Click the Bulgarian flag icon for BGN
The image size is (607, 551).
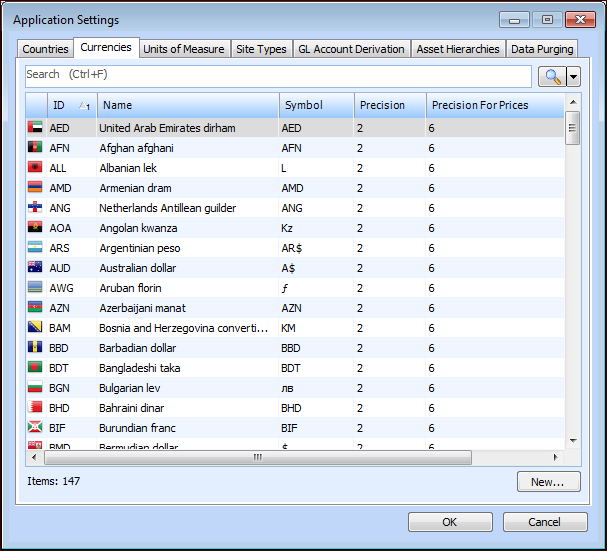tap(35, 388)
